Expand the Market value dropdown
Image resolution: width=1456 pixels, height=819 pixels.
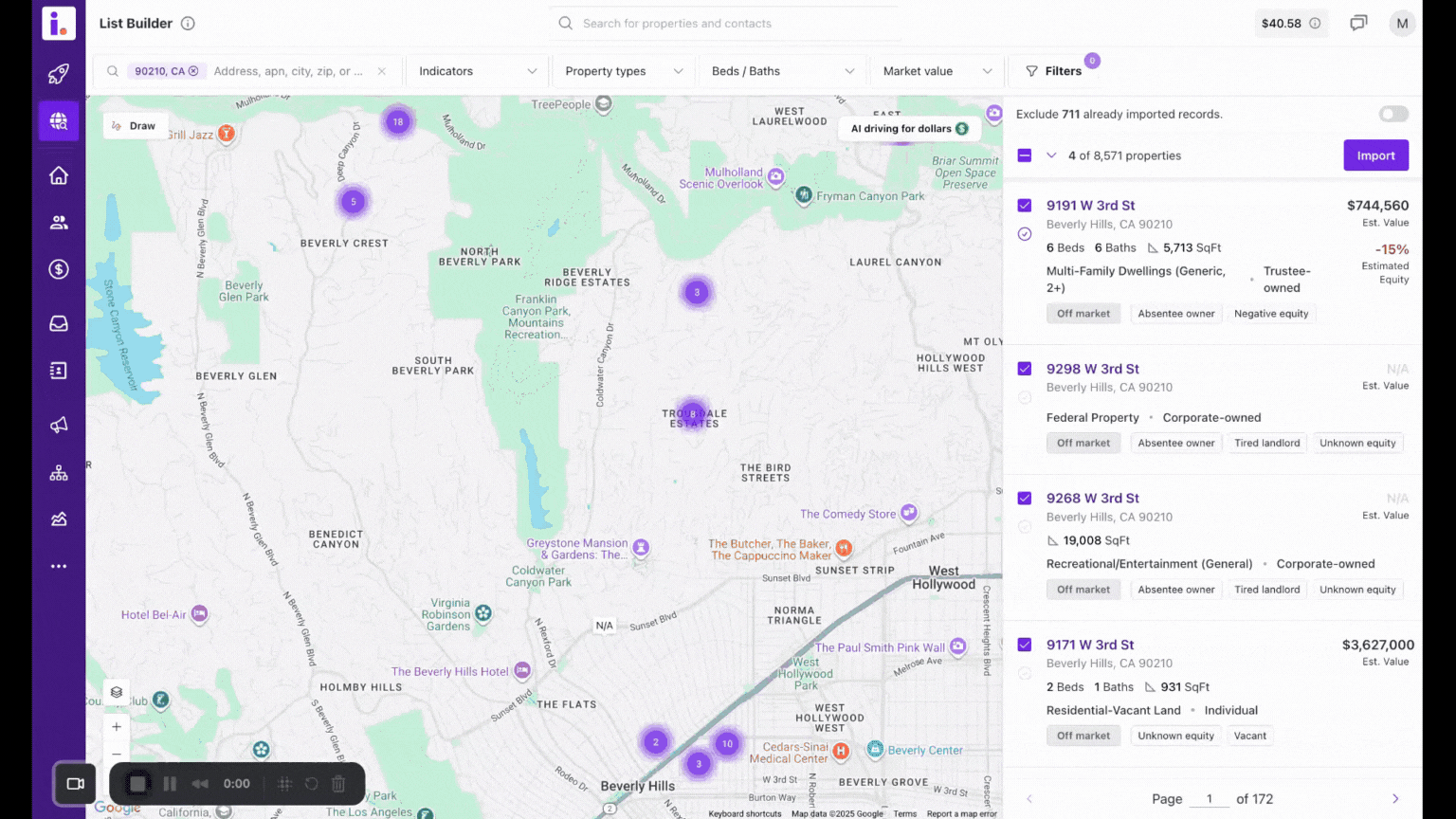coord(937,71)
